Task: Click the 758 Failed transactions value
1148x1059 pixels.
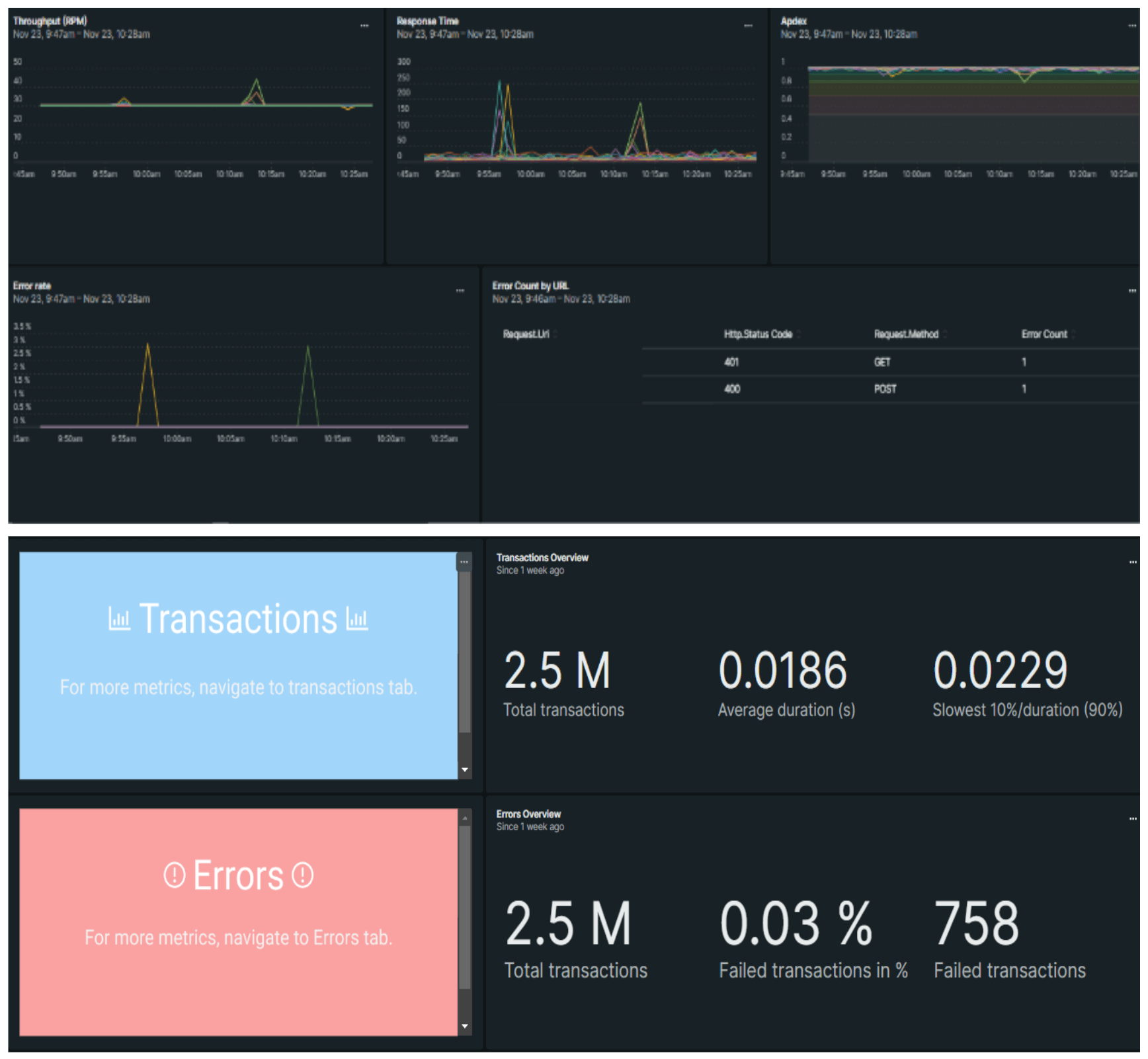Action: (977, 924)
